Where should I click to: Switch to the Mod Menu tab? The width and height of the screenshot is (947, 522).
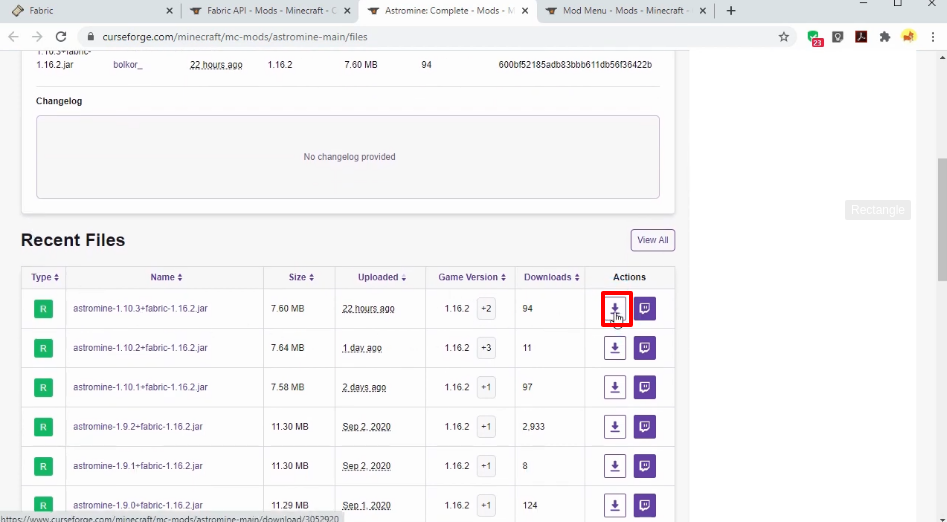tap(624, 11)
